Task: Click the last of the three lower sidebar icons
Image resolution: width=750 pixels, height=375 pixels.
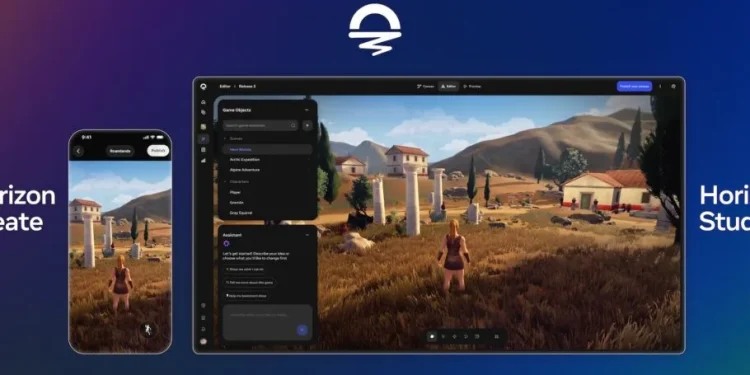Action: tap(203, 329)
